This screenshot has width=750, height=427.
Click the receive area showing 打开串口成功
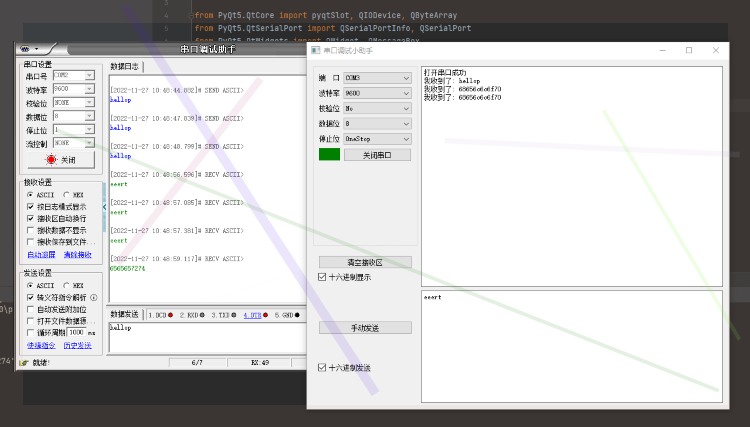[x=572, y=176]
